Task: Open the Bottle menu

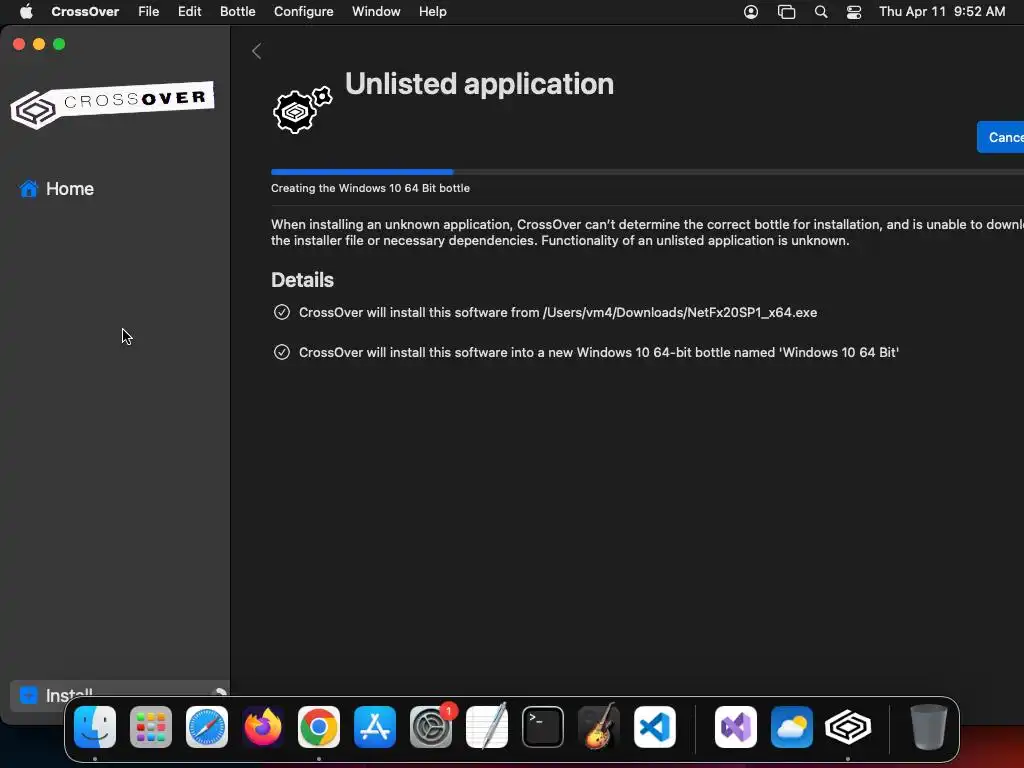Action: coord(238,12)
